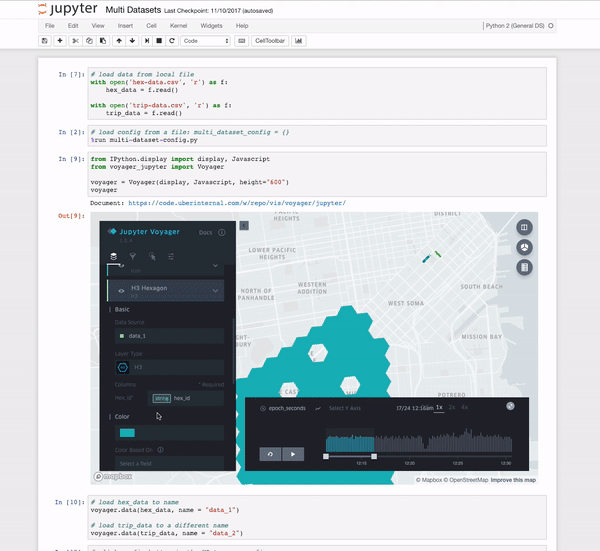The image size is (600, 551).
Task: Set playback speed to 1x
Action: (439, 408)
